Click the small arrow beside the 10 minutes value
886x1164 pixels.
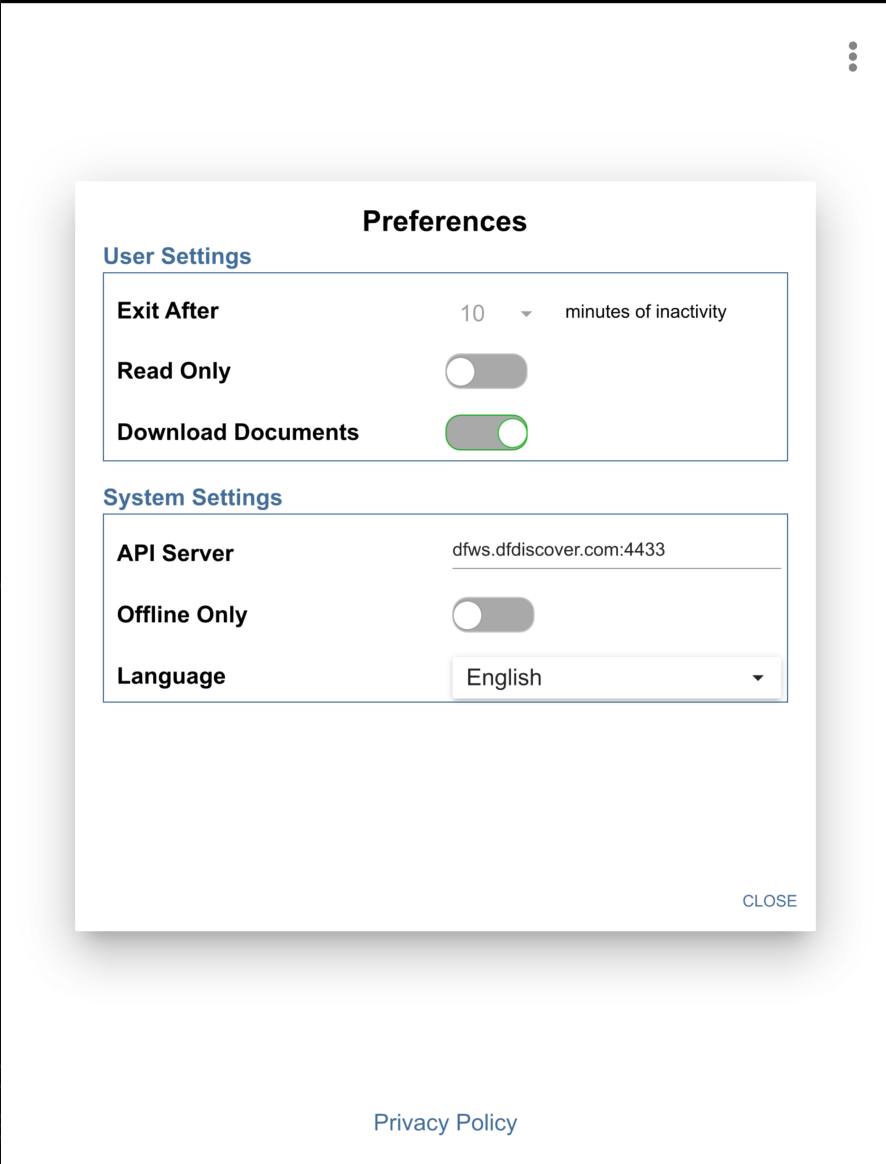click(526, 314)
